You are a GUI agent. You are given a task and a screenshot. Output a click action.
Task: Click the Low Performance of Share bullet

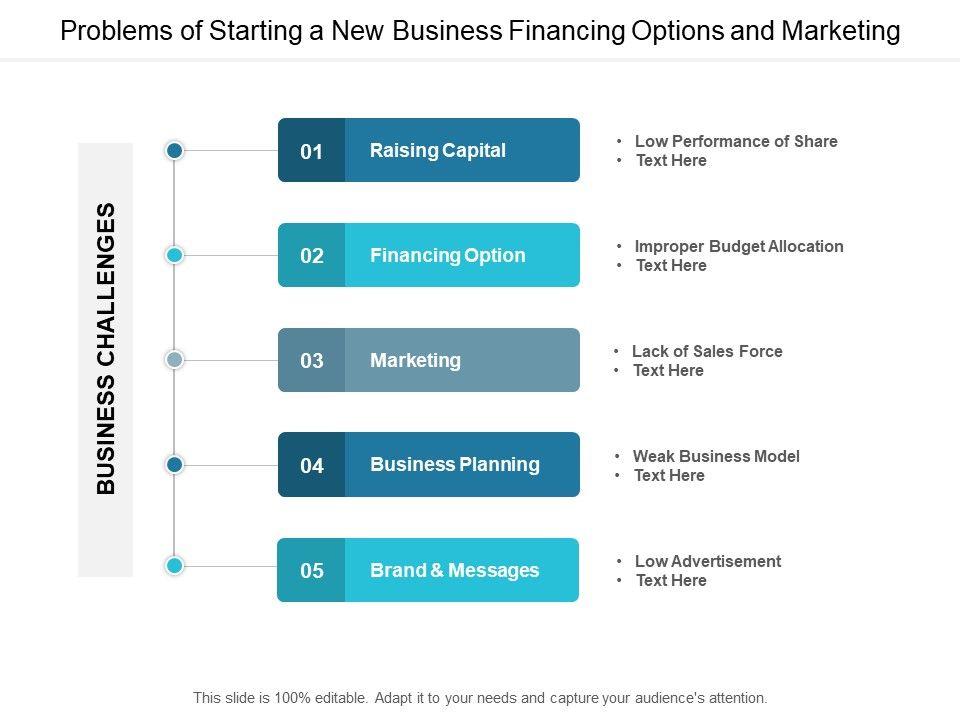click(736, 141)
